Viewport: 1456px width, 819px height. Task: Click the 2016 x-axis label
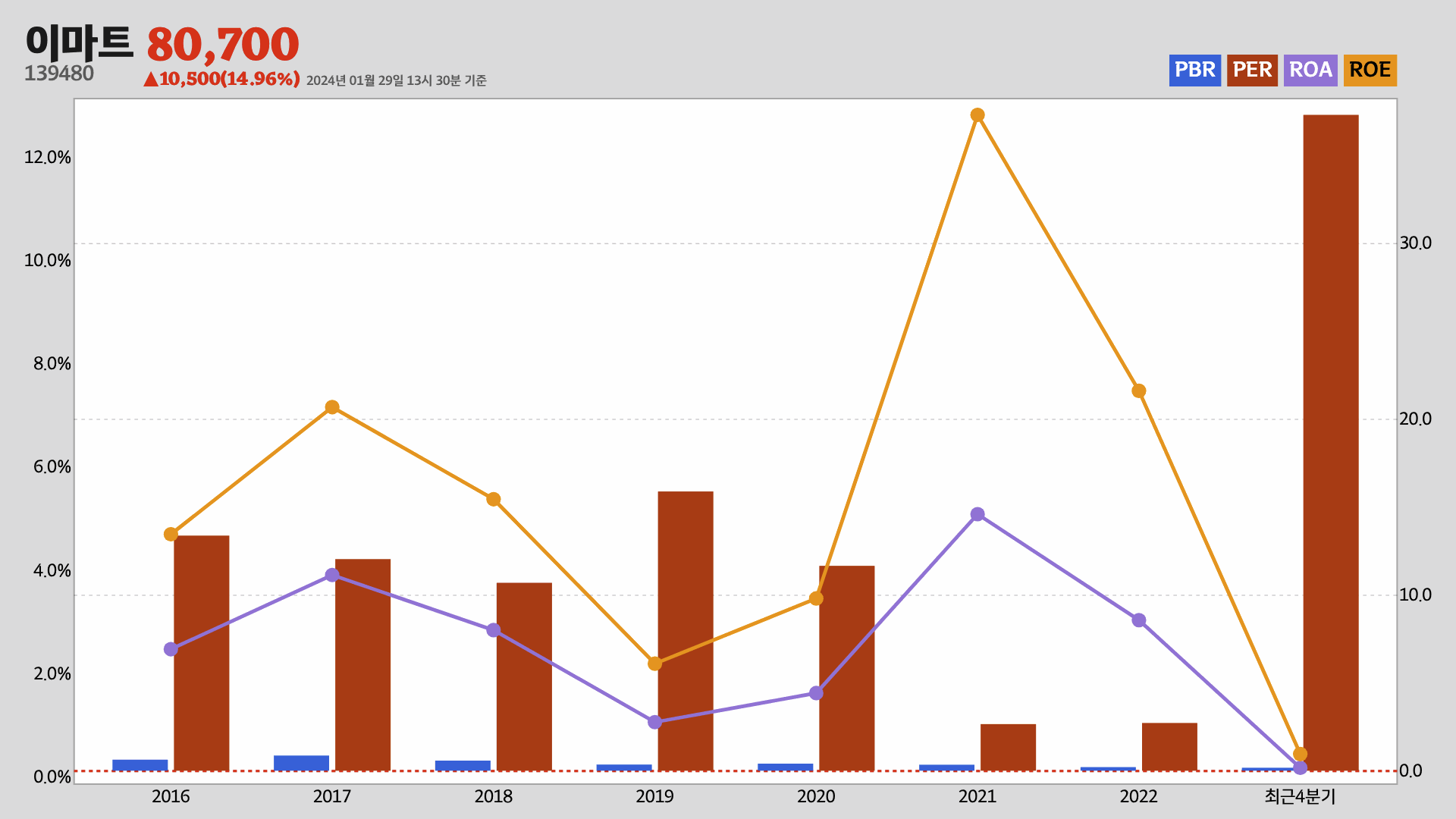coord(171,796)
